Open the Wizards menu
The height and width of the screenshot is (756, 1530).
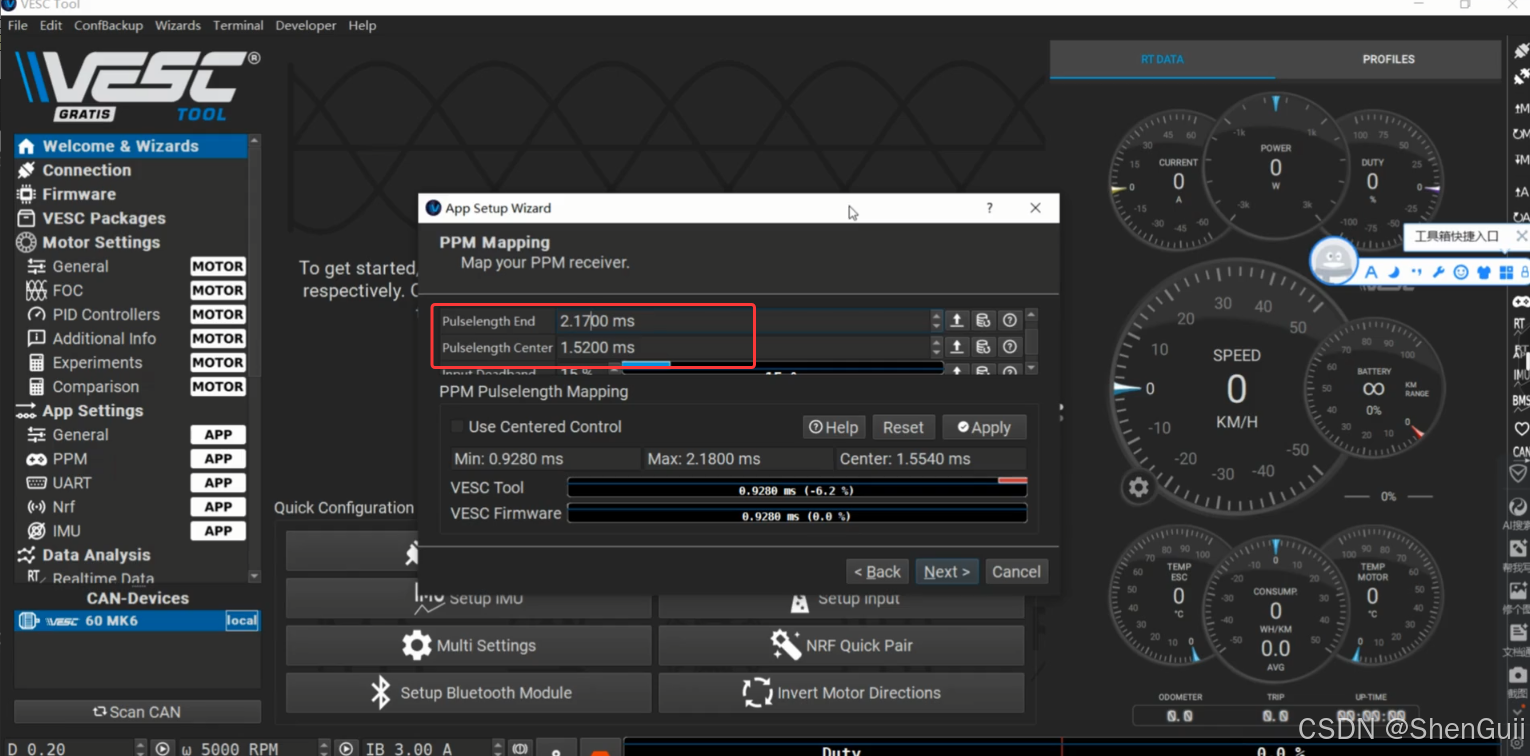[178, 25]
